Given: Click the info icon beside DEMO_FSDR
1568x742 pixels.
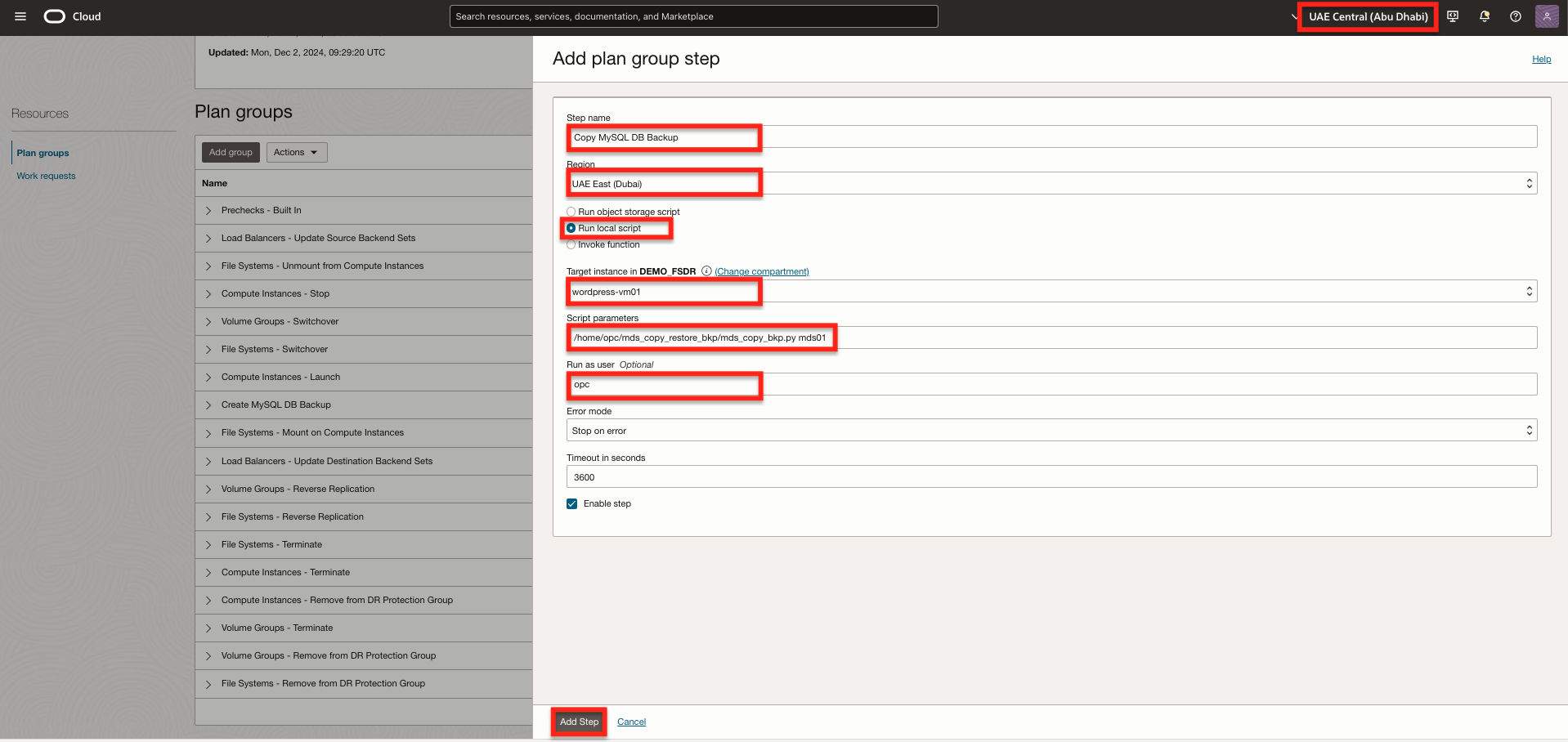Looking at the screenshot, I should point(706,271).
